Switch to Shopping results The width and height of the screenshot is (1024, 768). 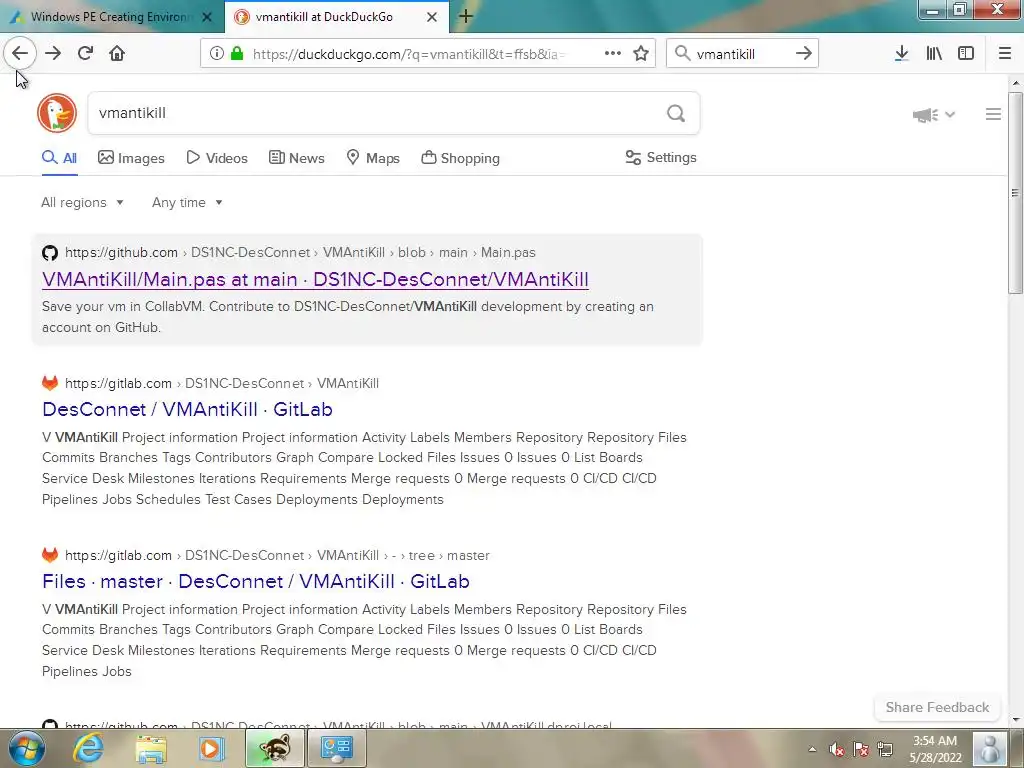[x=460, y=158]
